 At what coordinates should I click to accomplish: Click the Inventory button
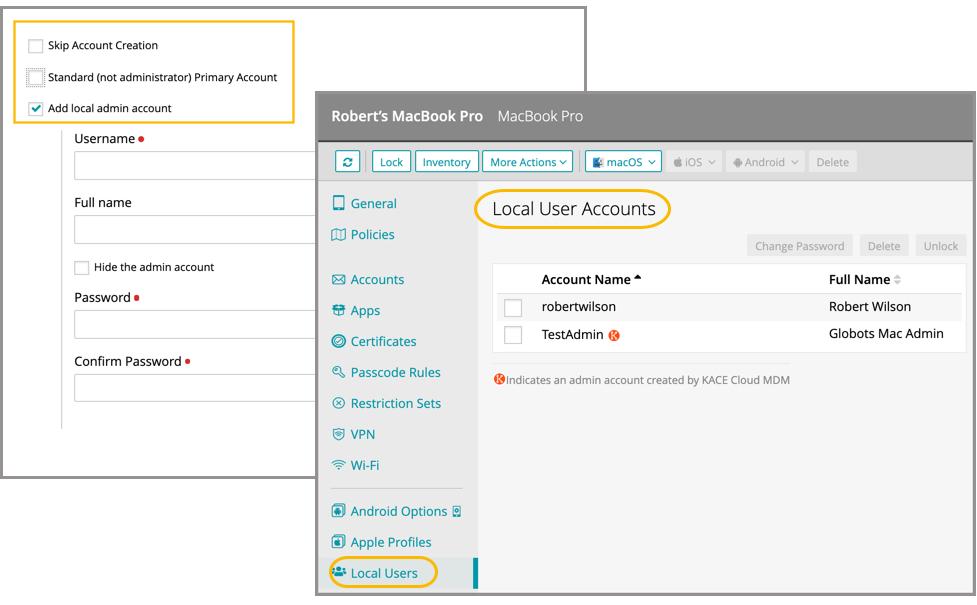pos(446,162)
